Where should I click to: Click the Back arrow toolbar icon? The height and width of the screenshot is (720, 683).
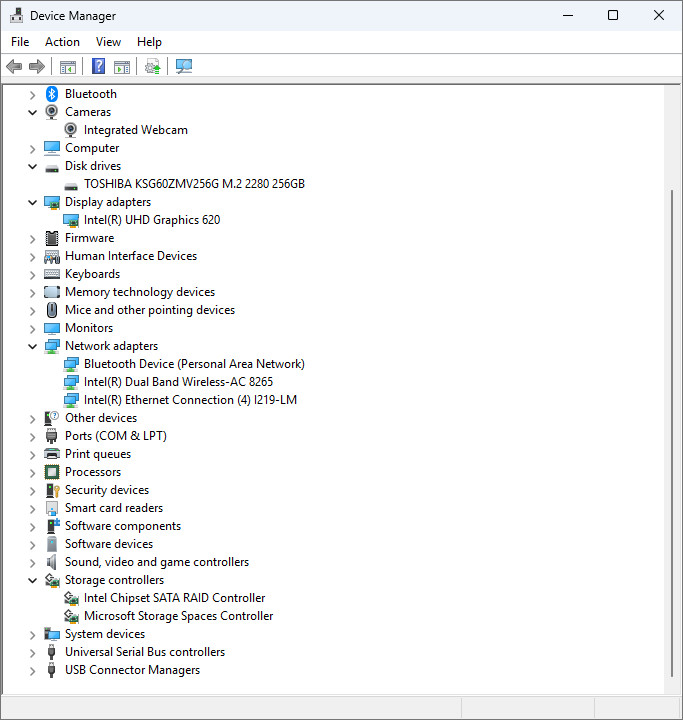(14, 67)
